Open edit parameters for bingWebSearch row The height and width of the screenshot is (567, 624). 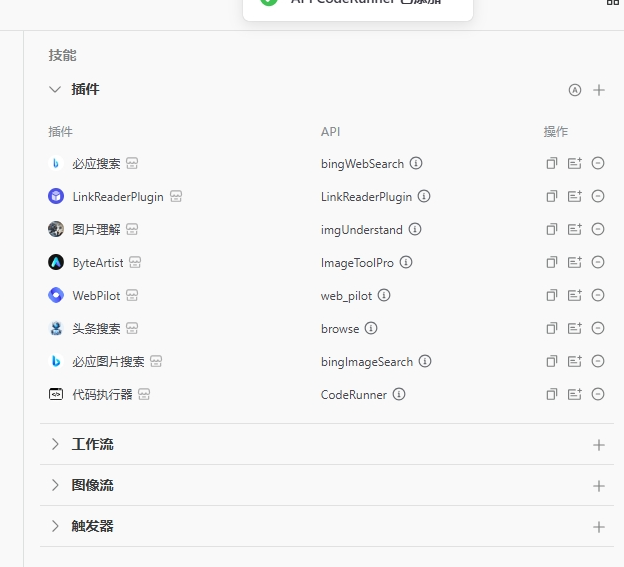pos(575,163)
